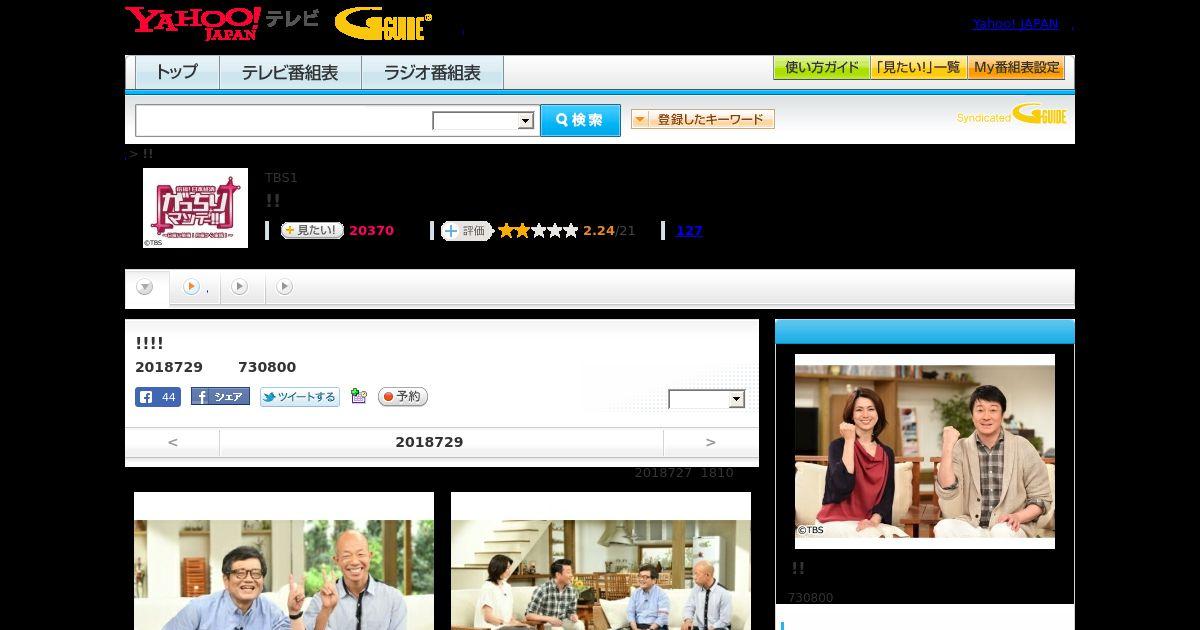Image resolution: width=1200 pixels, height=630 pixels.
Task: Open the Yahoo! Japan TV logo
Action: (221, 22)
